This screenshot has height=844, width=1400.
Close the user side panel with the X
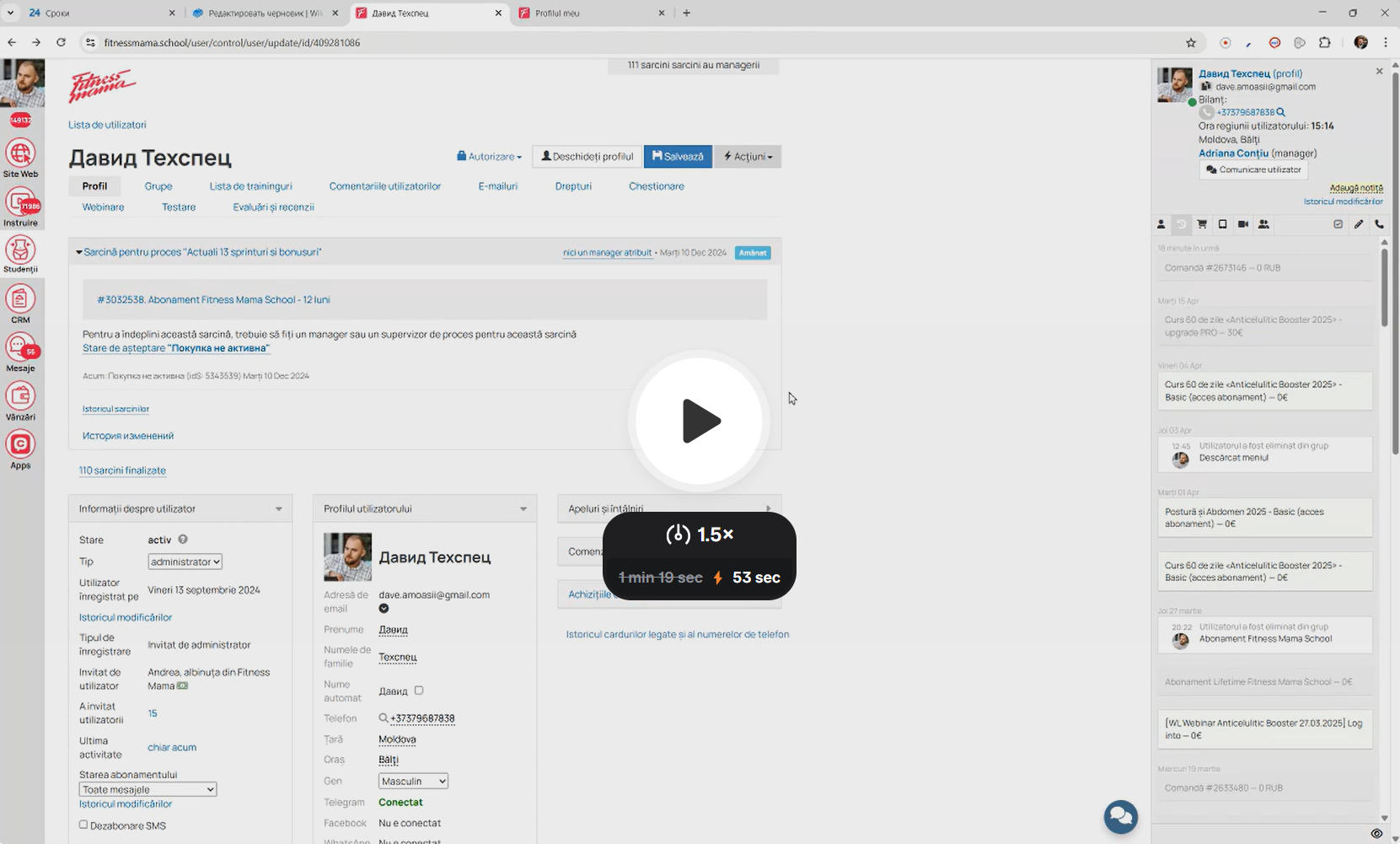pyautogui.click(x=1379, y=72)
